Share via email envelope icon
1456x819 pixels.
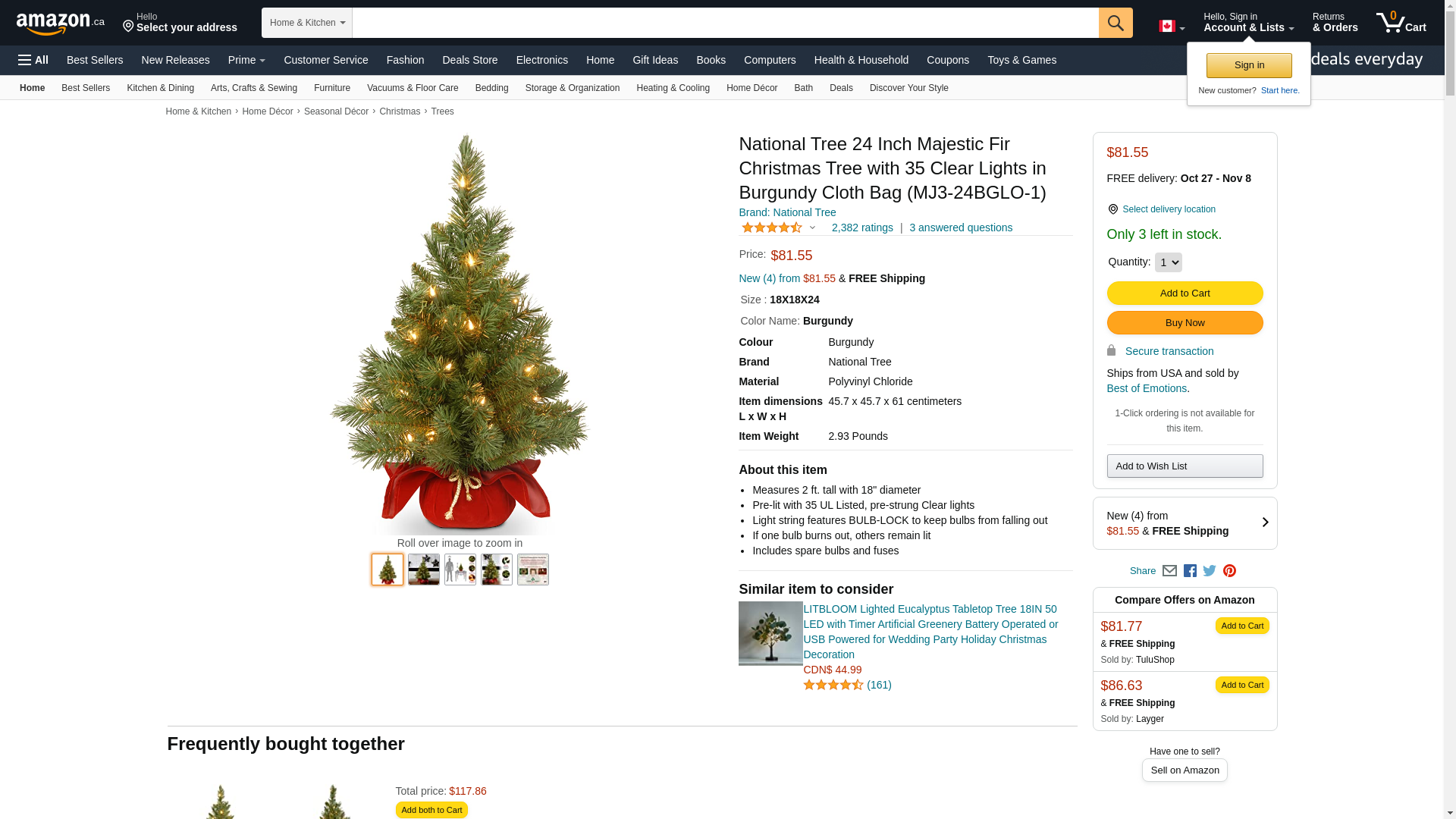pyautogui.click(x=1169, y=571)
